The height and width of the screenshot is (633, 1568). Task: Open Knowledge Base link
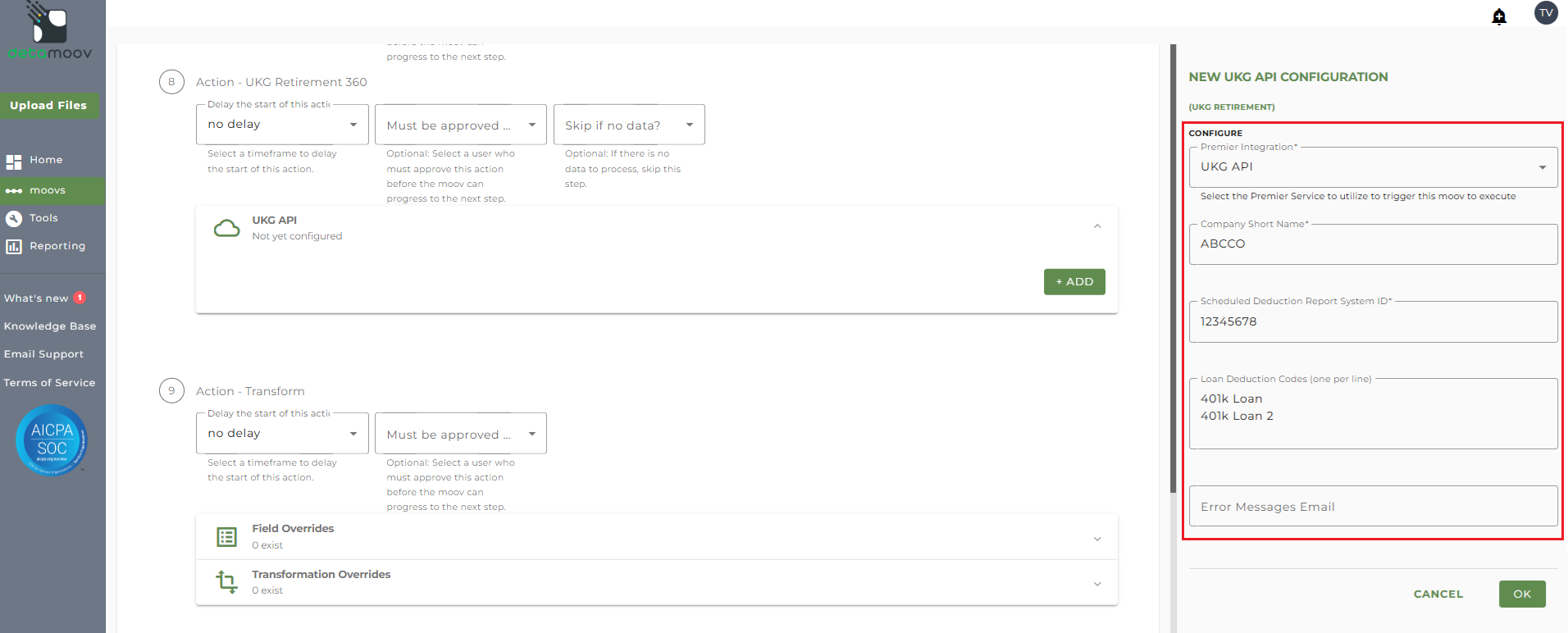(x=50, y=326)
